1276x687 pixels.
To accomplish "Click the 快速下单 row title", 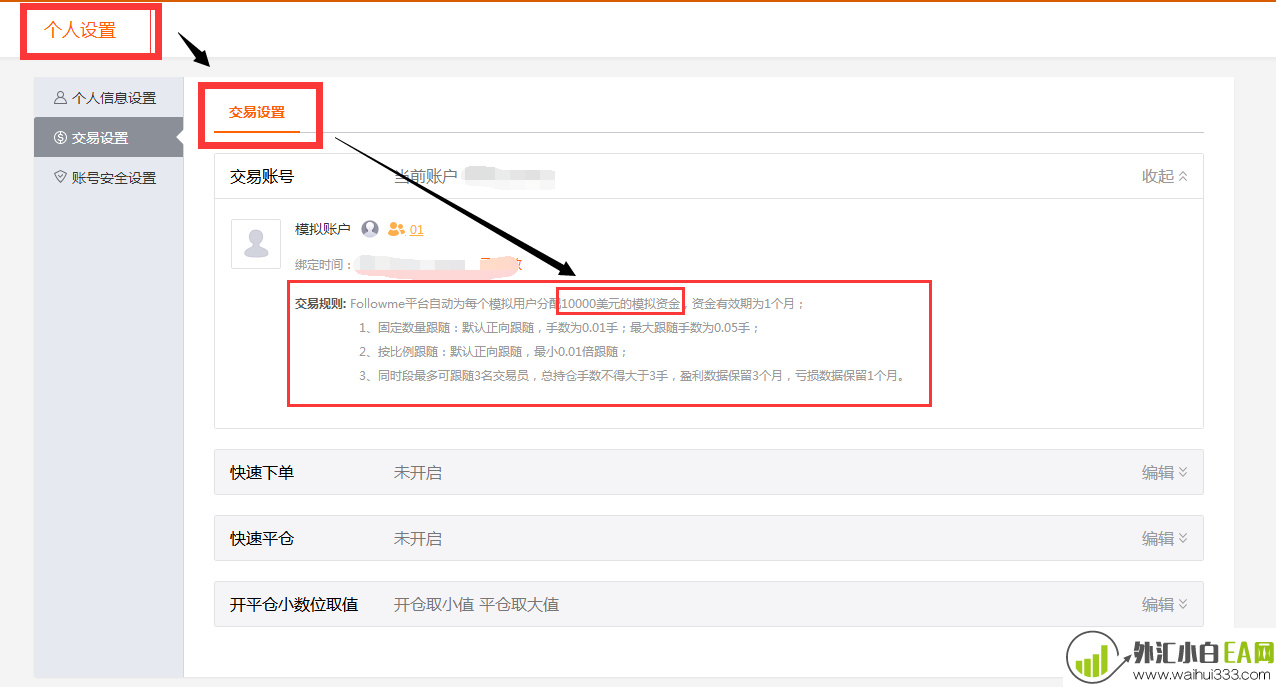I will click(262, 472).
